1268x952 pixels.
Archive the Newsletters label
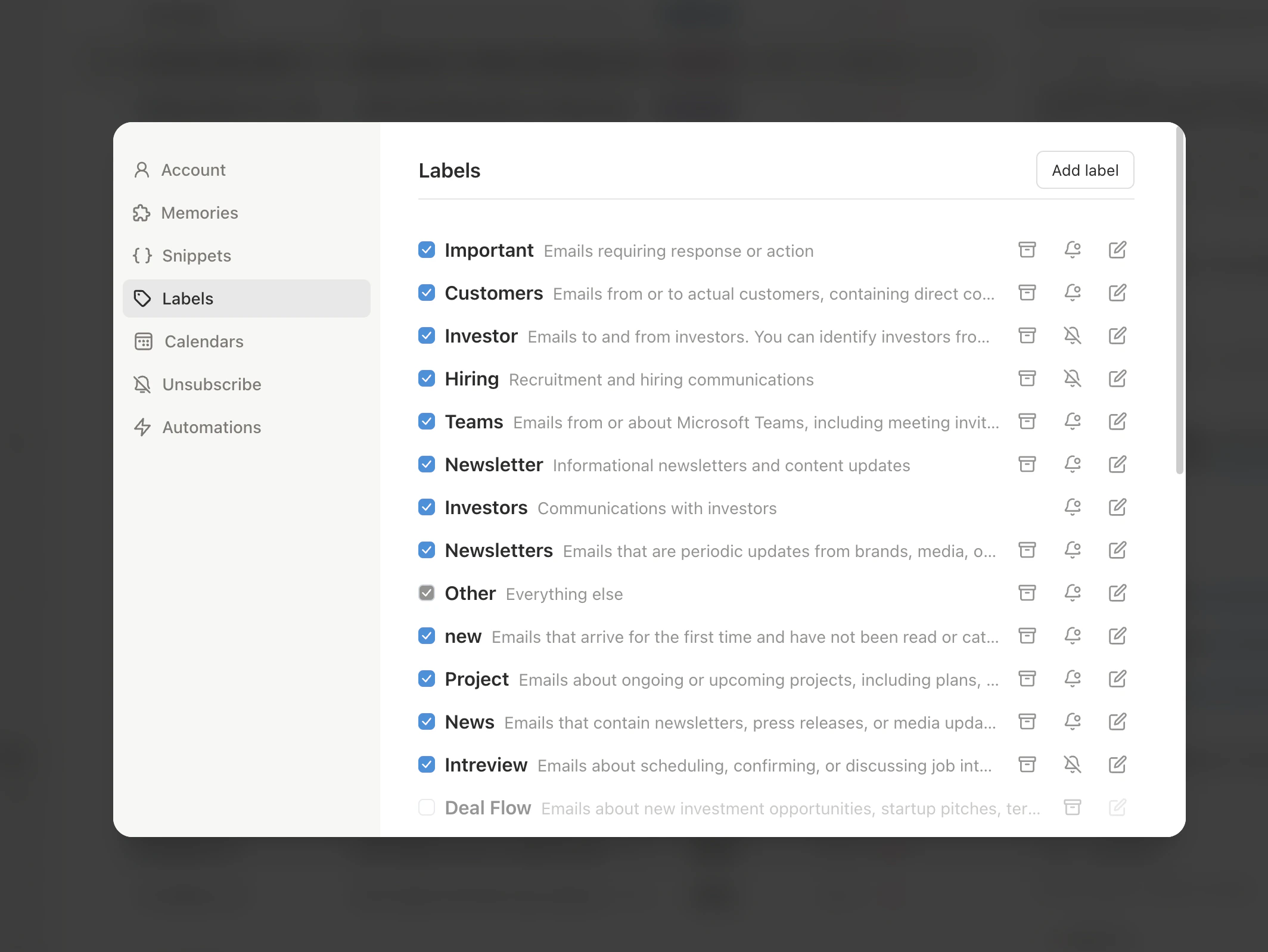pyautogui.click(x=1027, y=550)
